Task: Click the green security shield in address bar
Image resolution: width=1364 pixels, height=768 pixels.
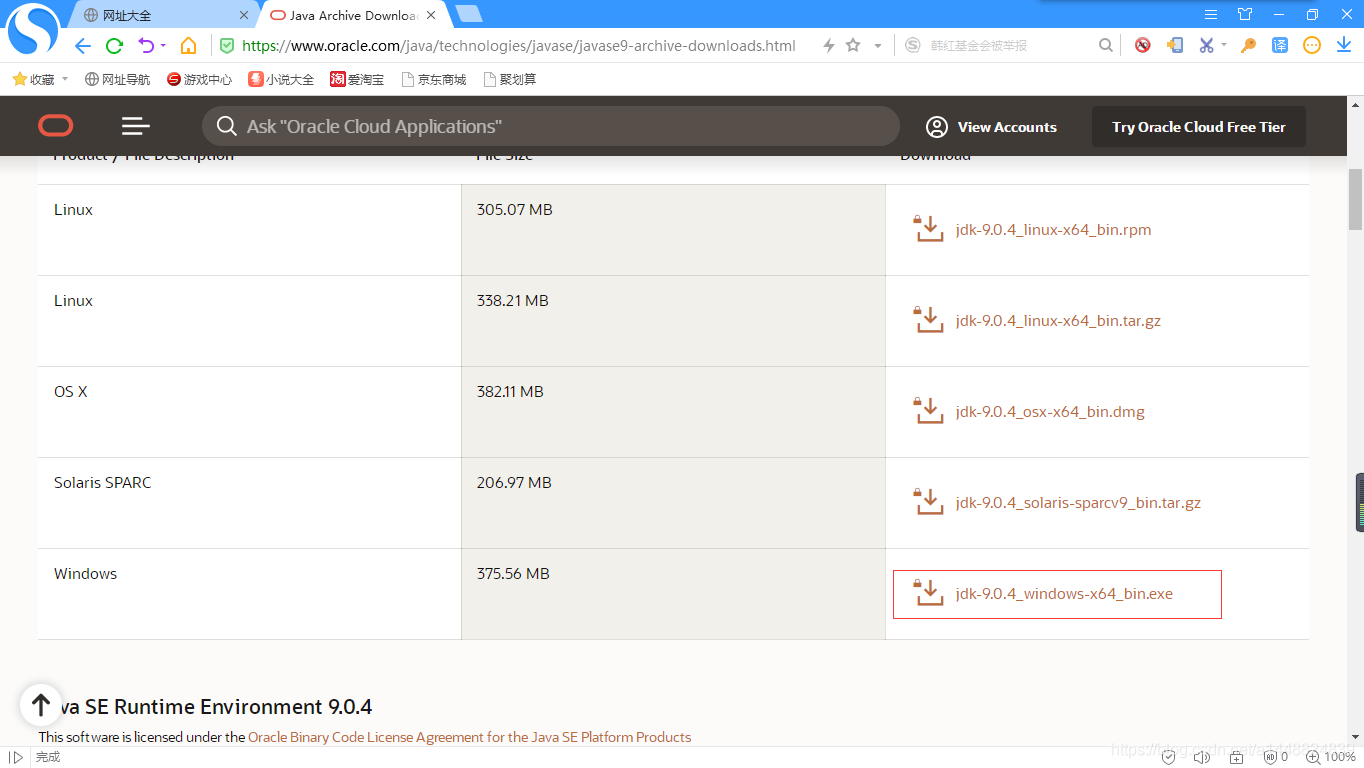Action: pos(227,46)
